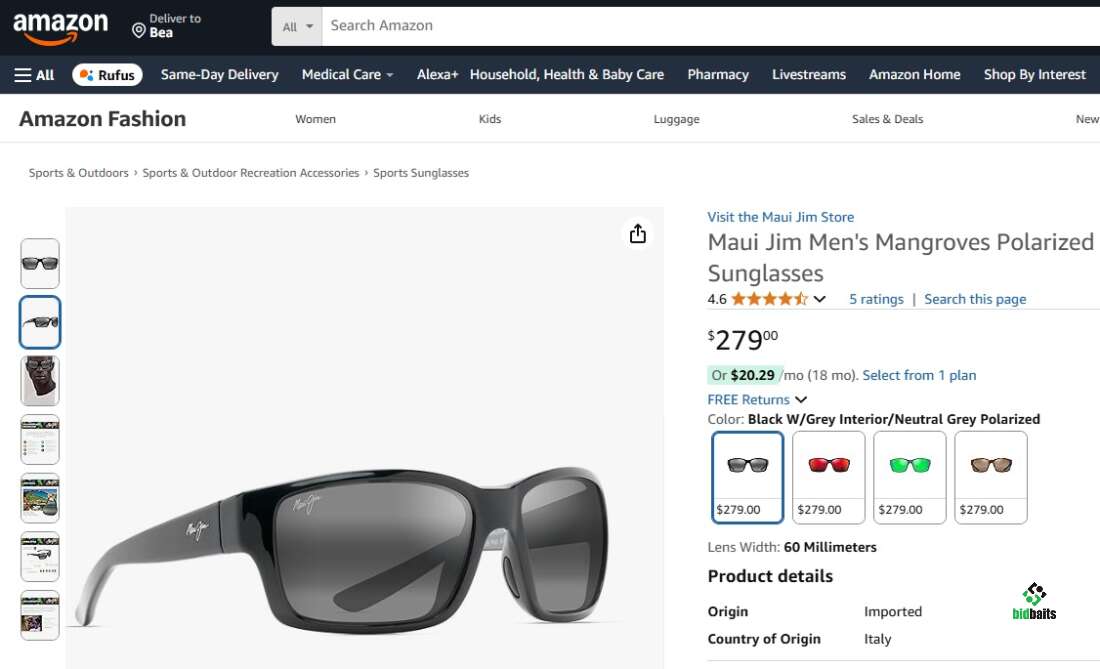Choose the black grey lens color swatch
The width and height of the screenshot is (1100, 669).
pos(747,478)
